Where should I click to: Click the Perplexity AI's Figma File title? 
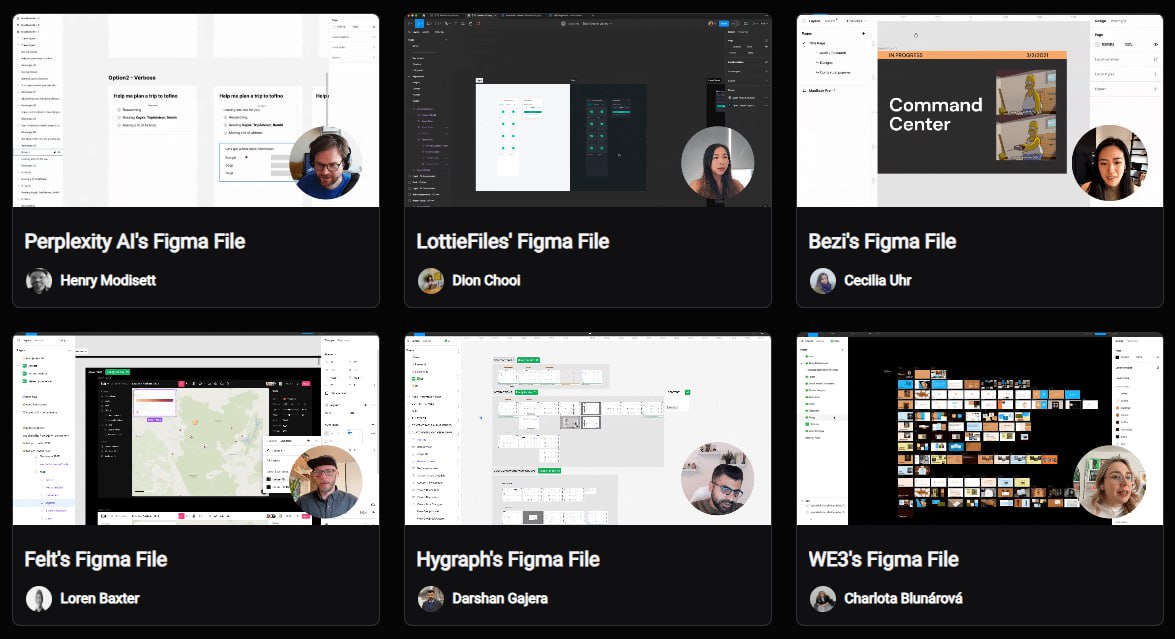click(135, 241)
